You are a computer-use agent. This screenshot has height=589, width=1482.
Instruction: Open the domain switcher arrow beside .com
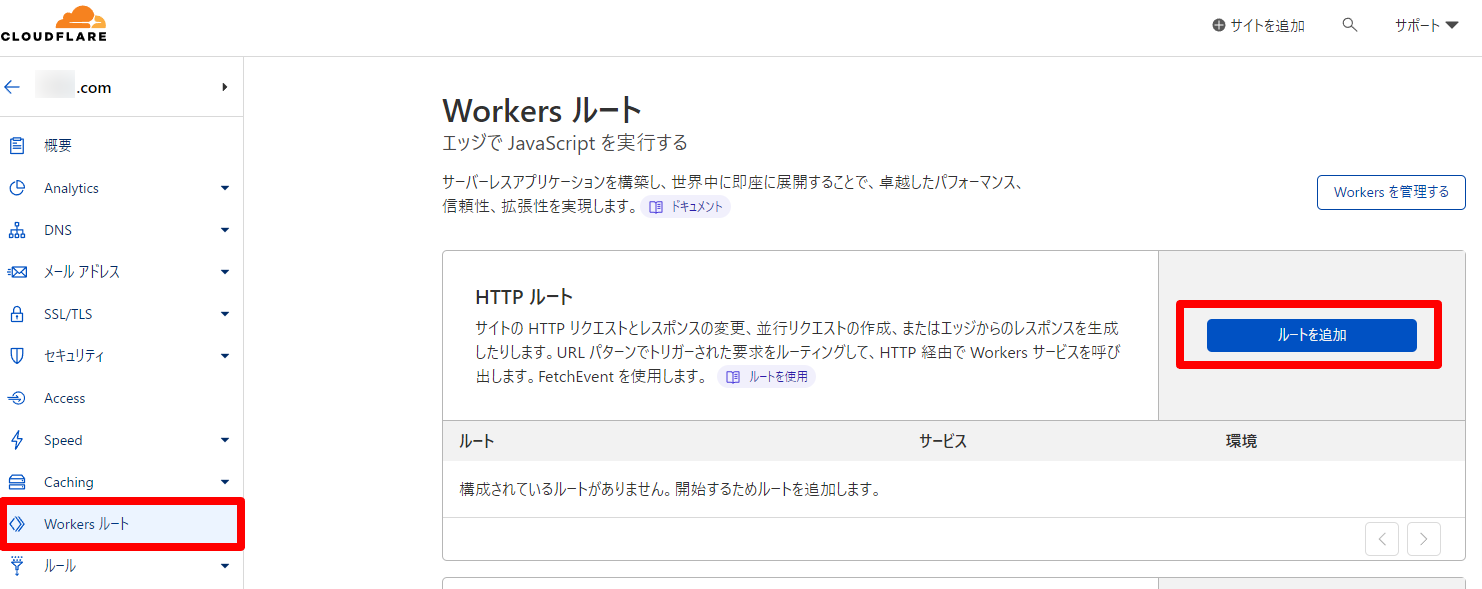coord(225,87)
